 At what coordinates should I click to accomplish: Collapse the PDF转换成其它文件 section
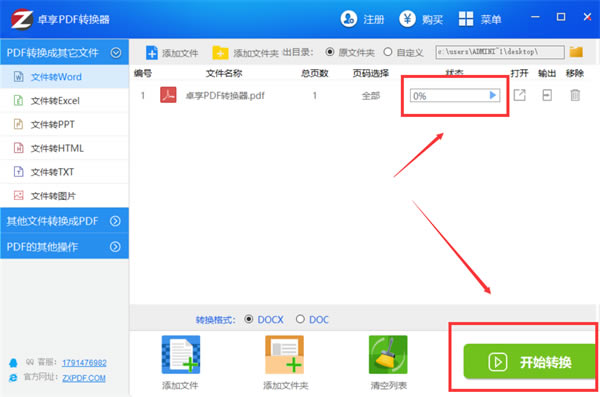(x=116, y=52)
